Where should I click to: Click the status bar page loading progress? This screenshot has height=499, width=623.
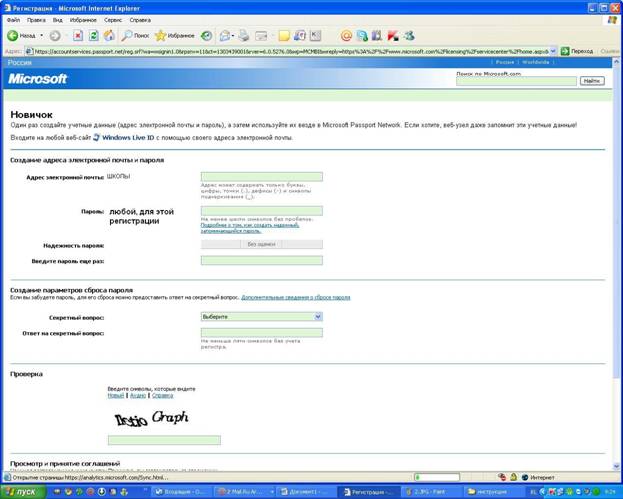pos(437,477)
